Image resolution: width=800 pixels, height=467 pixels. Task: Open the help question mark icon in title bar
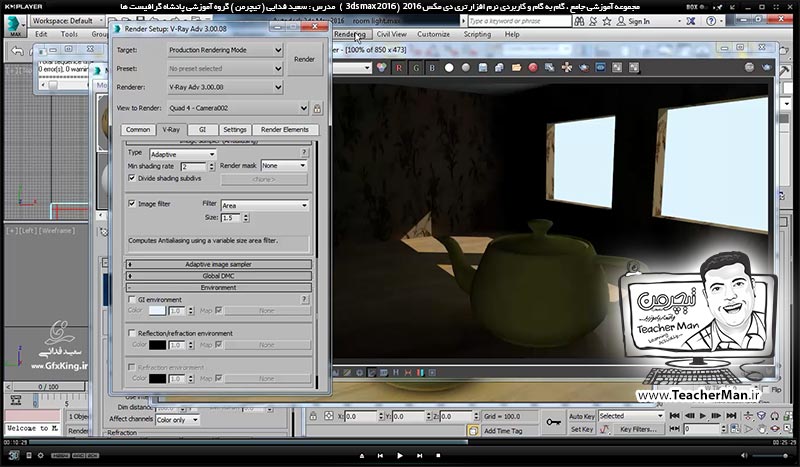pos(711,21)
